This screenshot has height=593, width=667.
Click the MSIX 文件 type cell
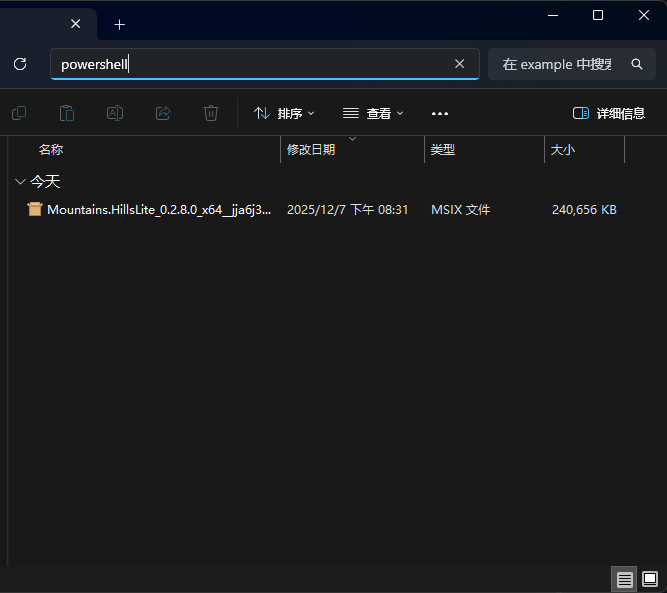(460, 210)
